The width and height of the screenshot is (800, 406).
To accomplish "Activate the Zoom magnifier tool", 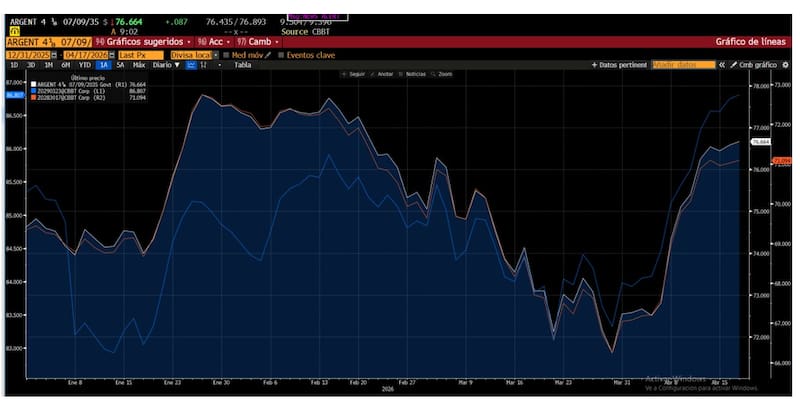I will point(444,74).
